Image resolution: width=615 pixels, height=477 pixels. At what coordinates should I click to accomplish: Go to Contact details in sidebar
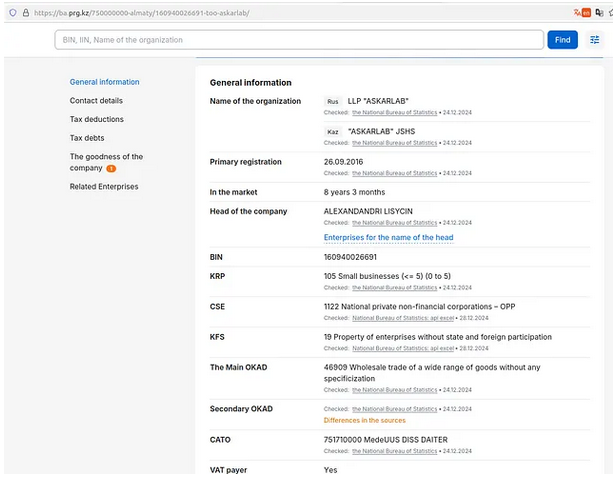click(x=96, y=101)
